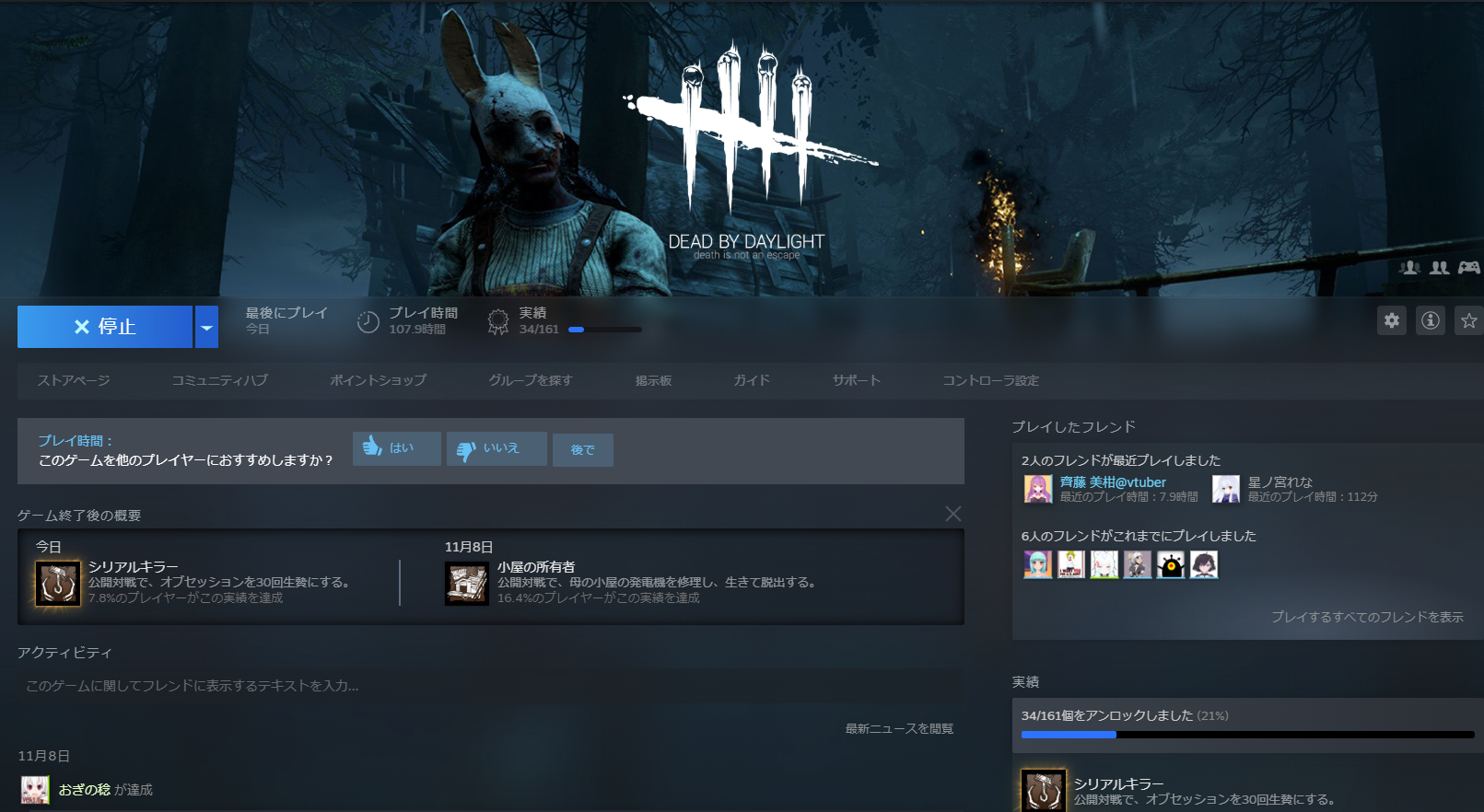Click the 実績 section heading in sidebar
Viewport: 1484px width, 812px height.
[x=1025, y=682]
